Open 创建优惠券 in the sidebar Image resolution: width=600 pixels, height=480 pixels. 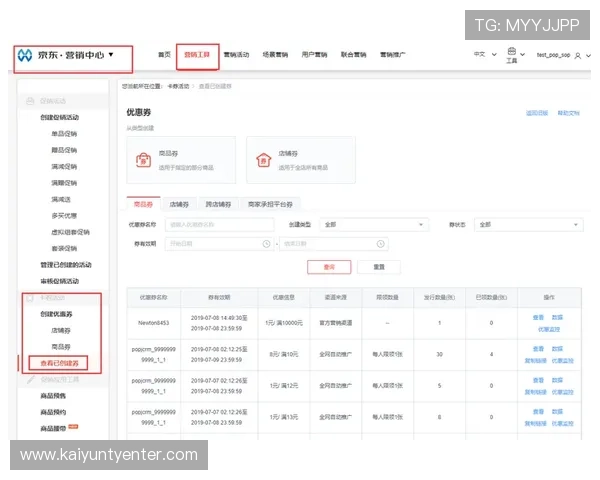point(56,314)
